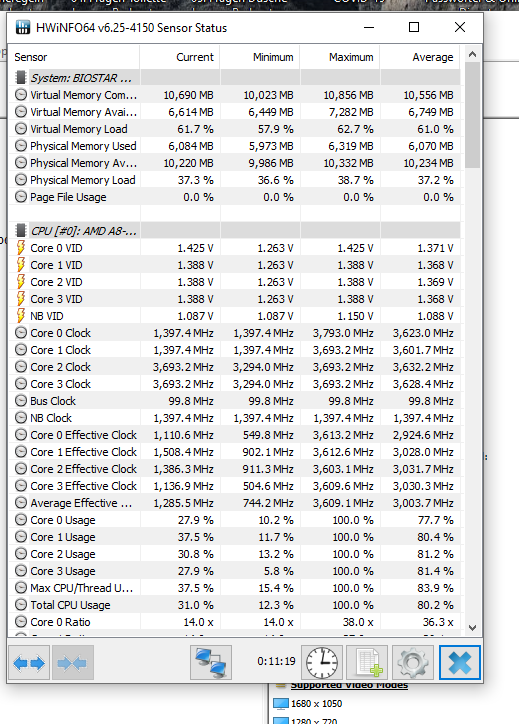Click the 6,084 MB physical memory used value
This screenshot has height=724, width=519.
191,146
